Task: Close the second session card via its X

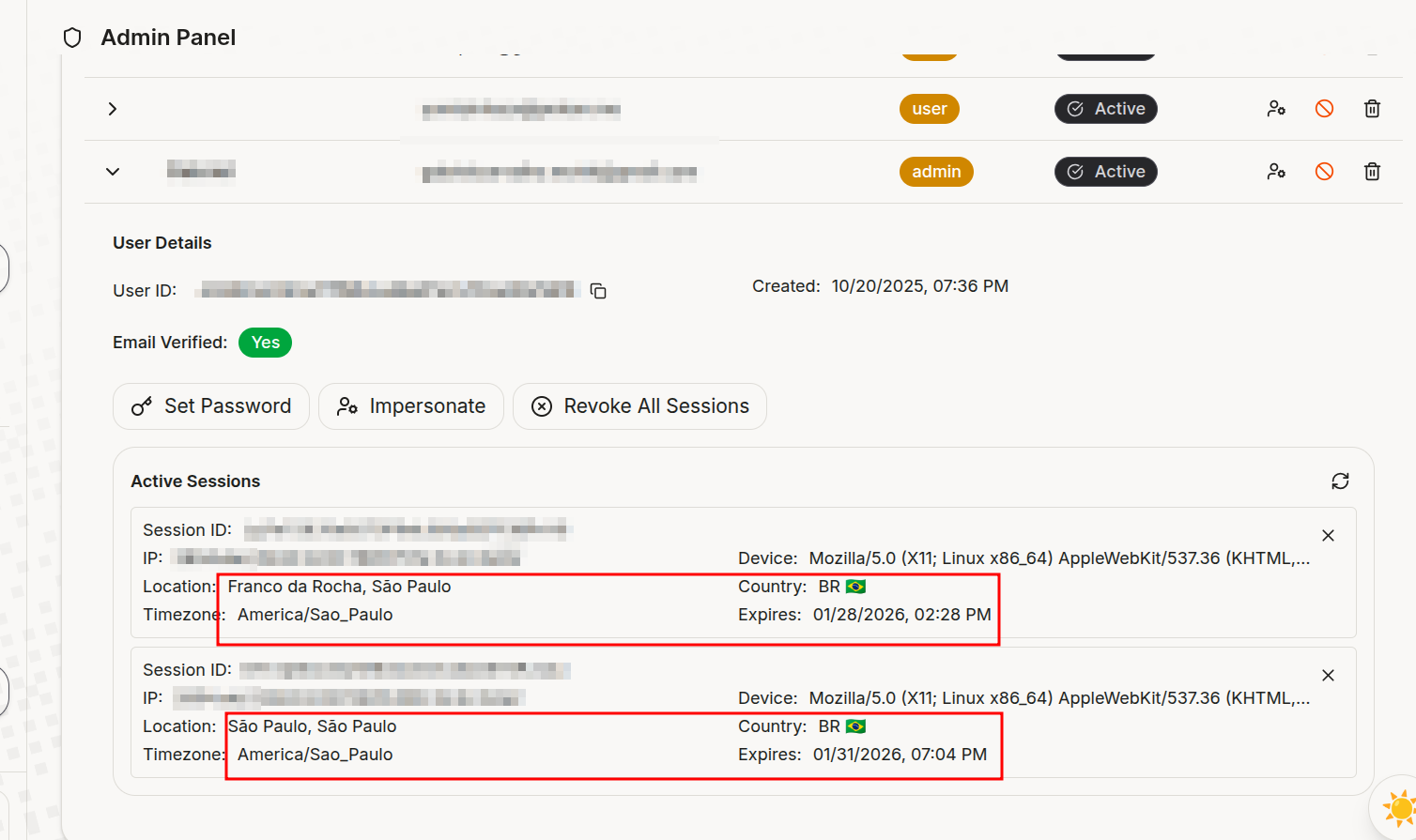Action: click(x=1328, y=675)
